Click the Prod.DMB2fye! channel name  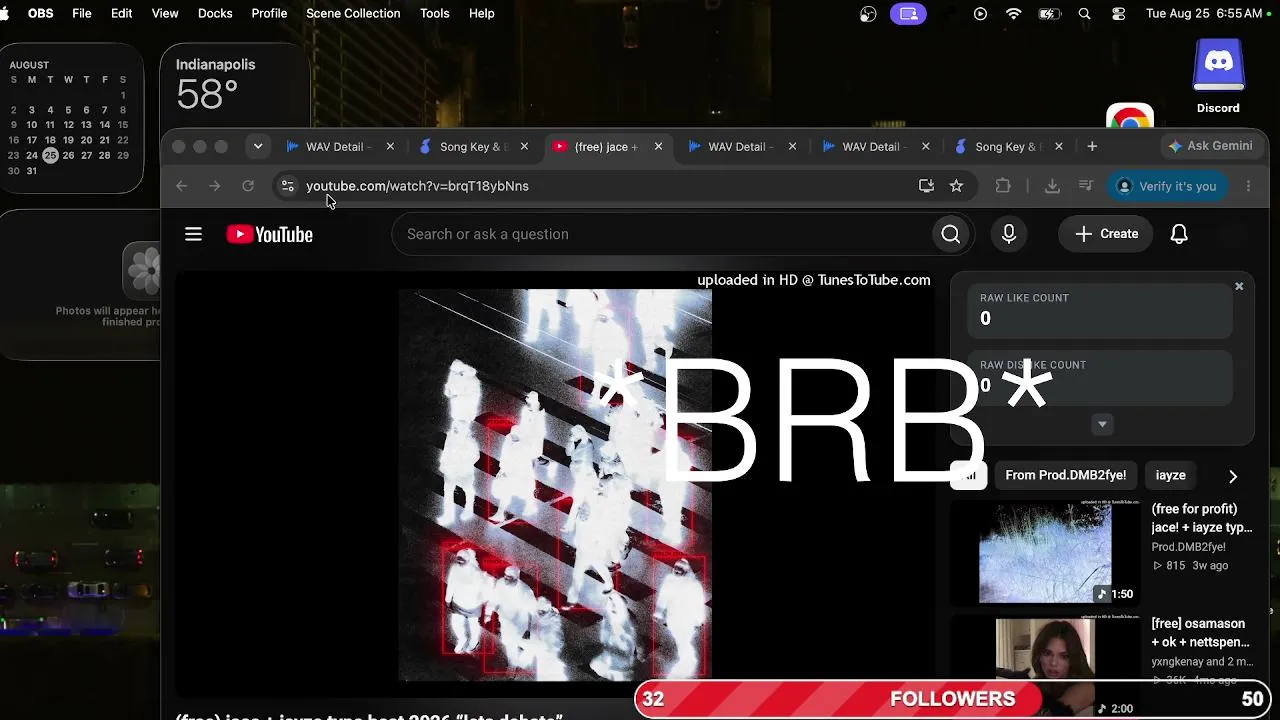(x=1188, y=547)
